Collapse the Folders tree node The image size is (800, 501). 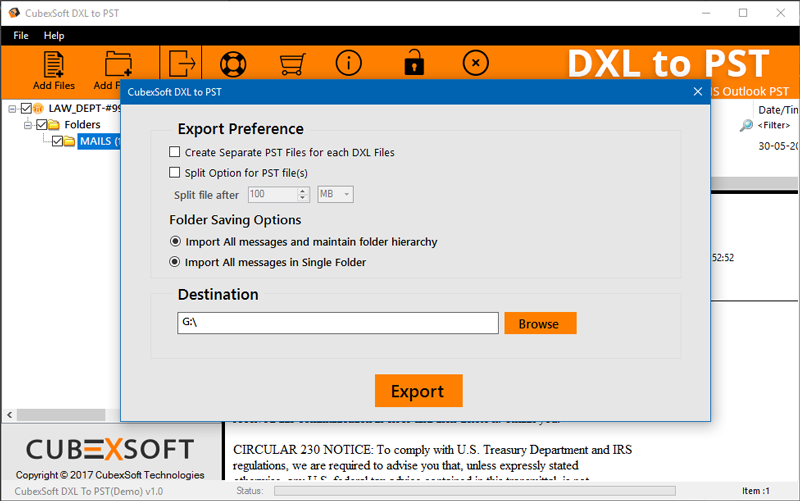click(x=28, y=125)
